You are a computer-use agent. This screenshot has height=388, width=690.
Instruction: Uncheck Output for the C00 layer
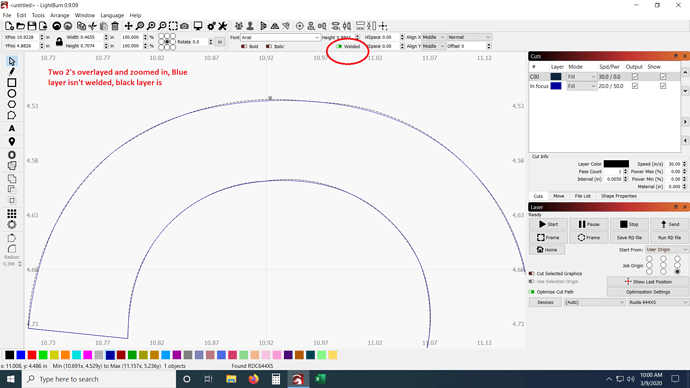tap(635, 77)
